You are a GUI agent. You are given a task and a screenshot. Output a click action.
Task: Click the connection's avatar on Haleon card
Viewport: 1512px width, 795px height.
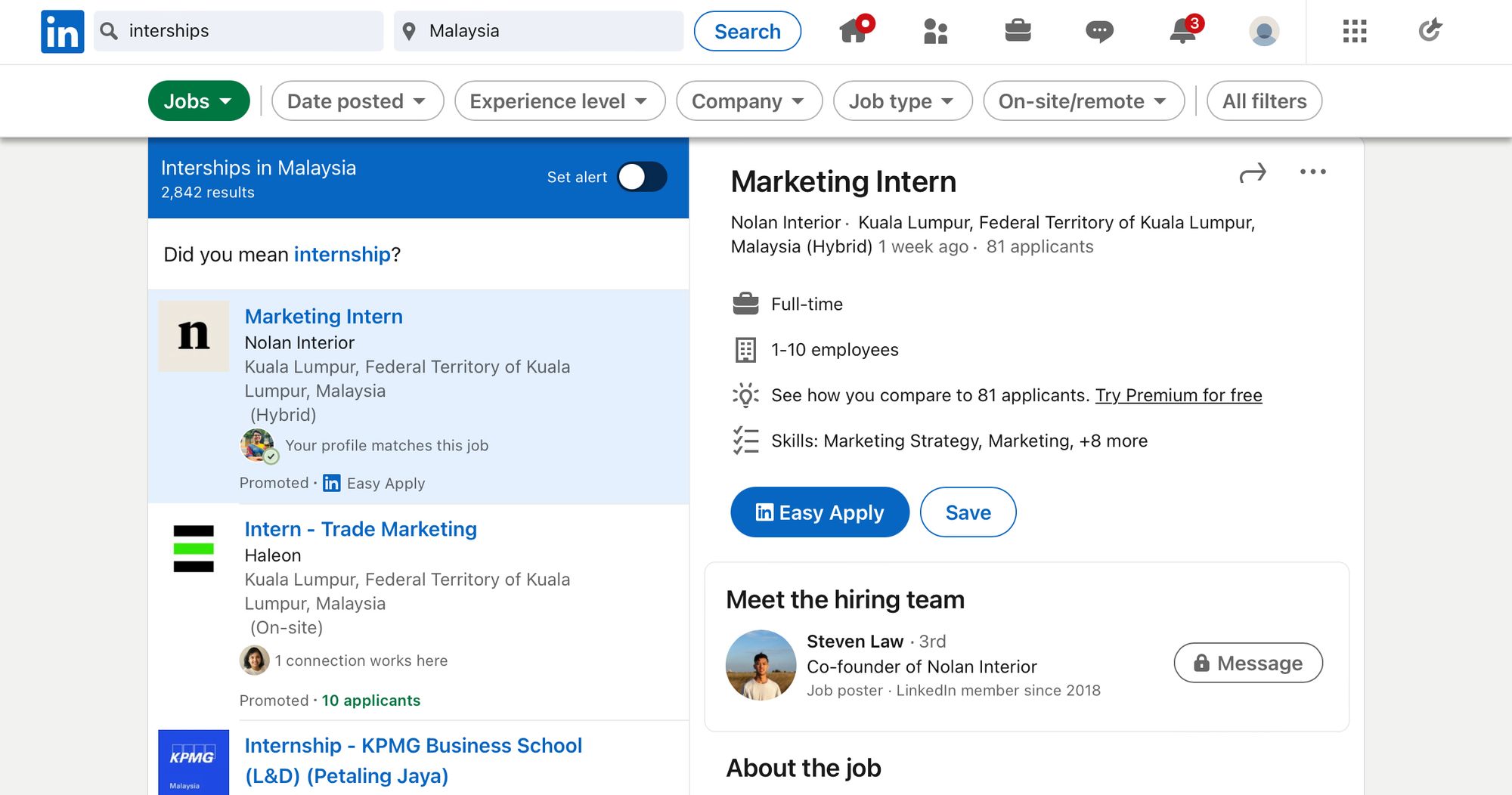[x=255, y=660]
